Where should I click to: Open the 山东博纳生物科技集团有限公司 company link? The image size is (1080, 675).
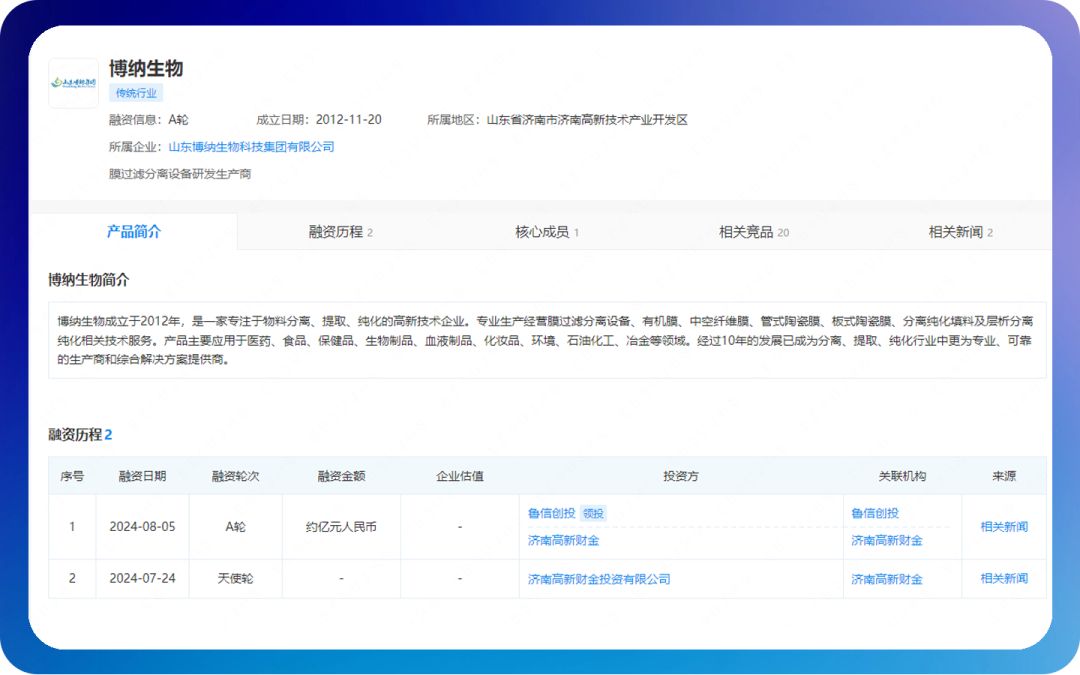click(251, 147)
